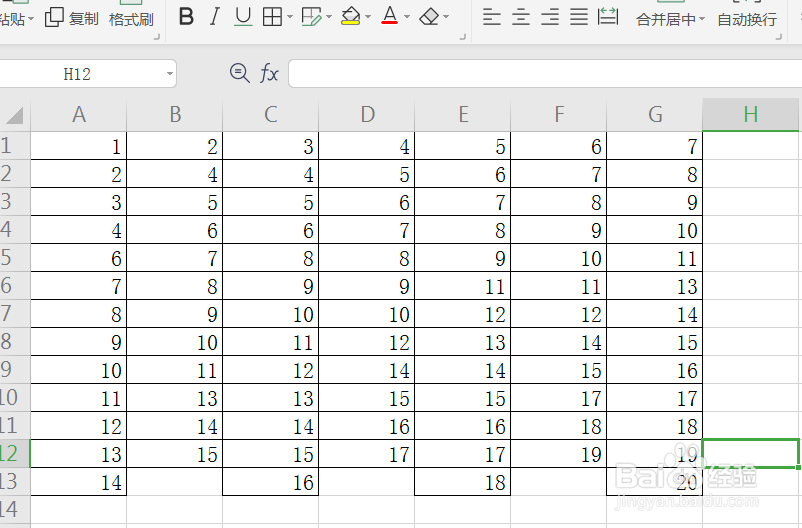This screenshot has height=528, width=802.
Task: Click cell B10 containing 13
Action: click(x=175, y=398)
